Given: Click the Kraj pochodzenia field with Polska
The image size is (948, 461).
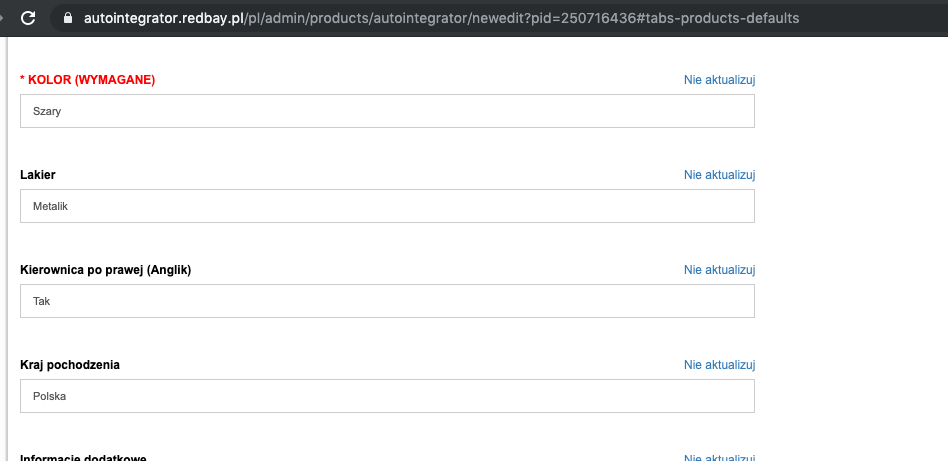Looking at the screenshot, I should click(387, 396).
